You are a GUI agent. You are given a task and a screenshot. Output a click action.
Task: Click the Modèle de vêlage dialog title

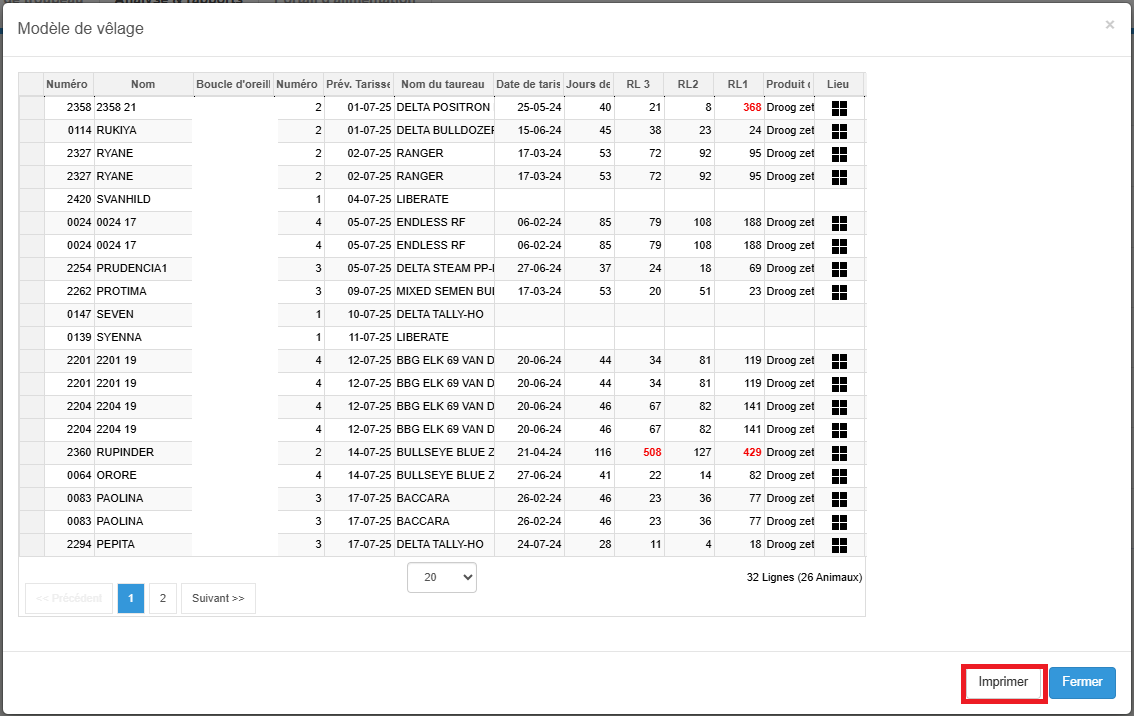point(80,28)
